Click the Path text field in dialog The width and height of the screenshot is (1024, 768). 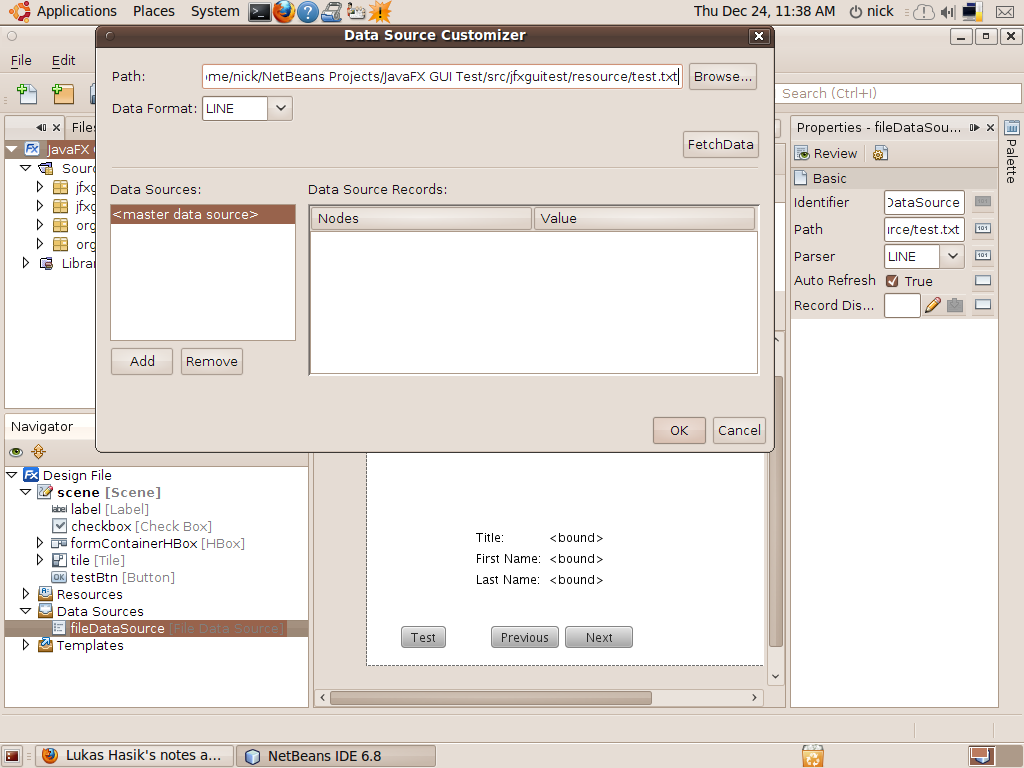tap(442, 76)
